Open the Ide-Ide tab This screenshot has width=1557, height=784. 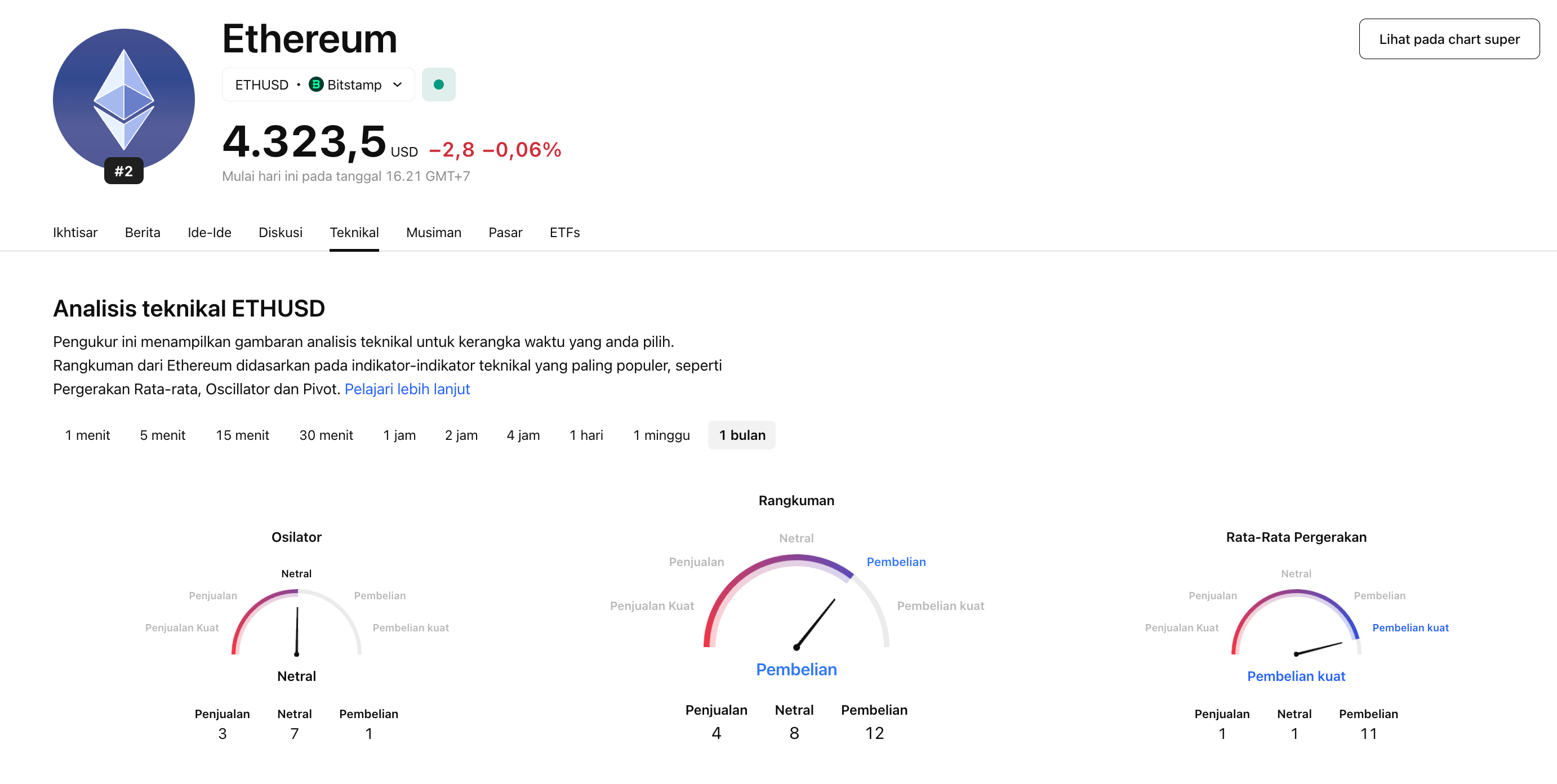209,233
